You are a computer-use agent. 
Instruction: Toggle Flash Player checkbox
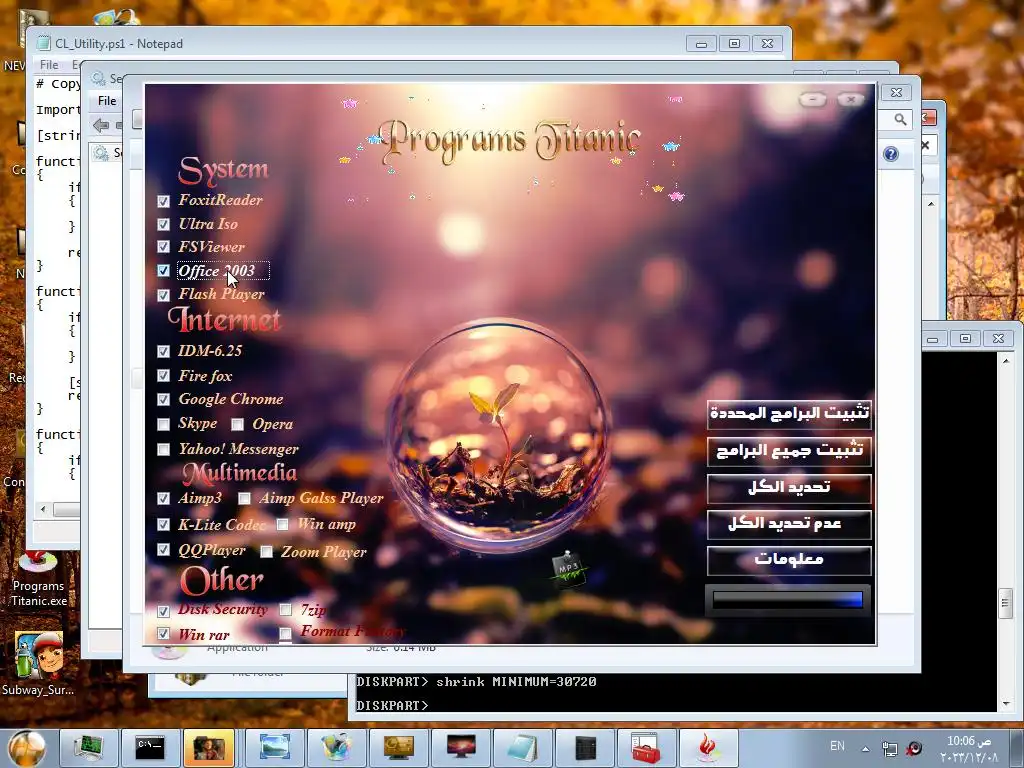[x=163, y=295]
